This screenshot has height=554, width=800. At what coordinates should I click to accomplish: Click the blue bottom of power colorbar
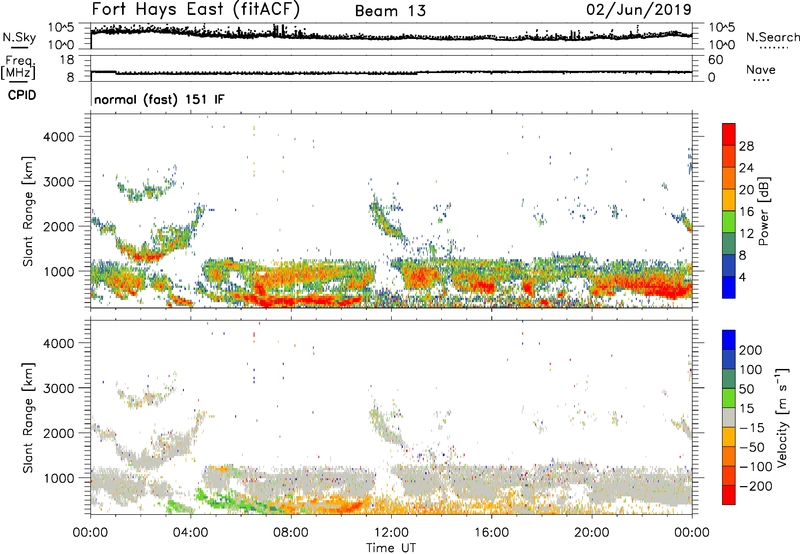(729, 289)
